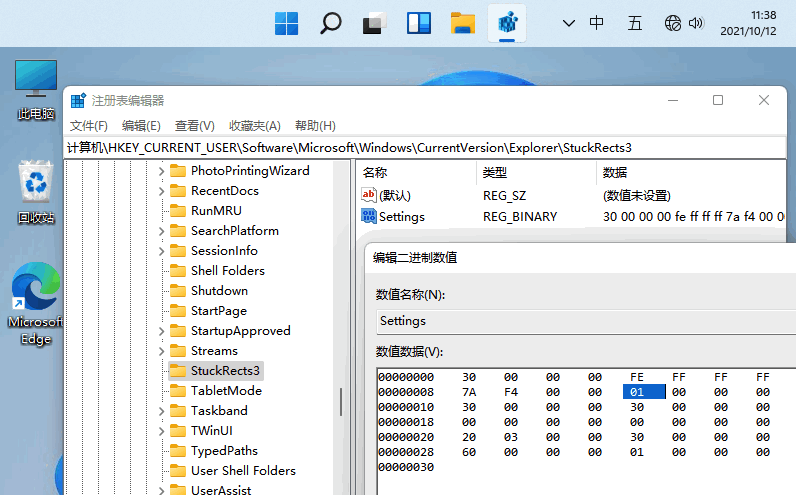Click the registry path address bar

coord(425,148)
